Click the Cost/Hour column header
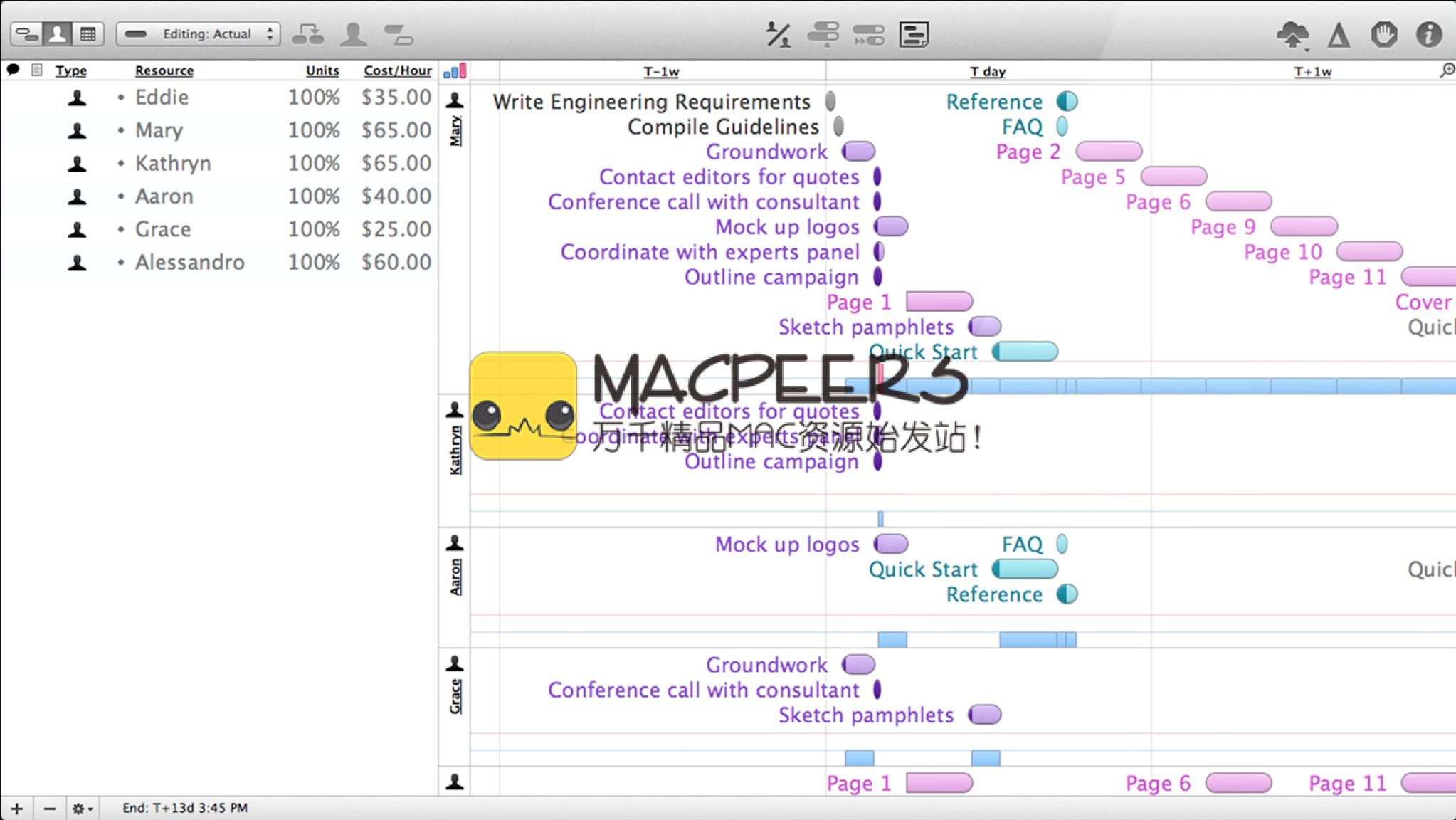1456x820 pixels. (397, 70)
